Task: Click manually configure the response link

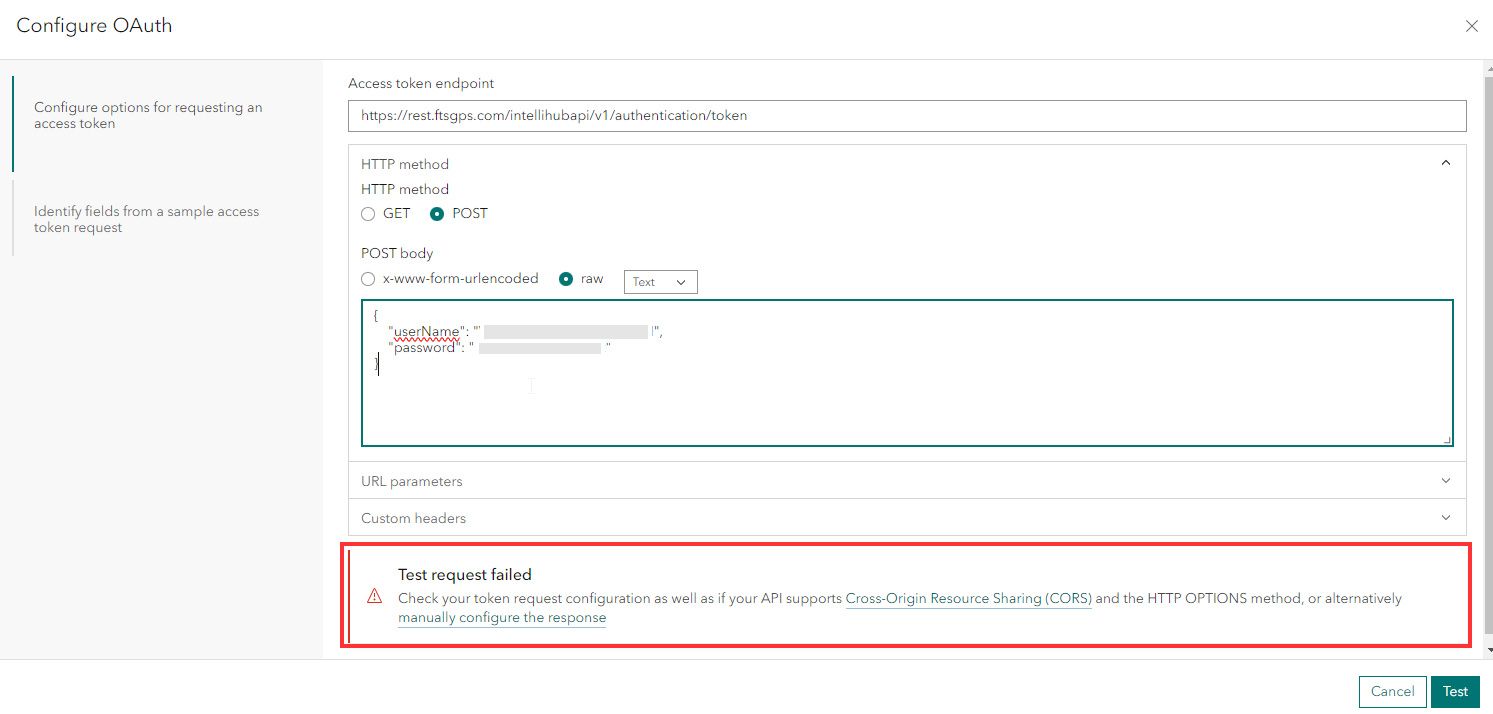Action: click(x=502, y=618)
